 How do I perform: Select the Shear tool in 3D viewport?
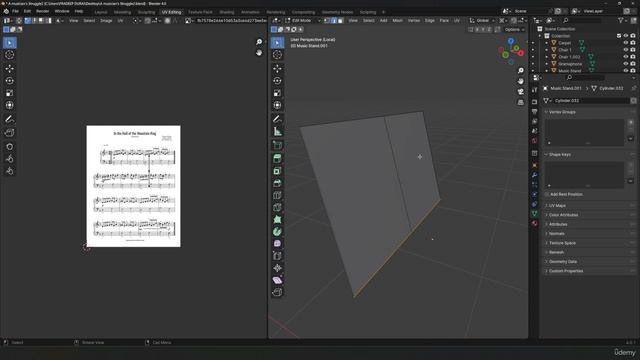[277, 280]
